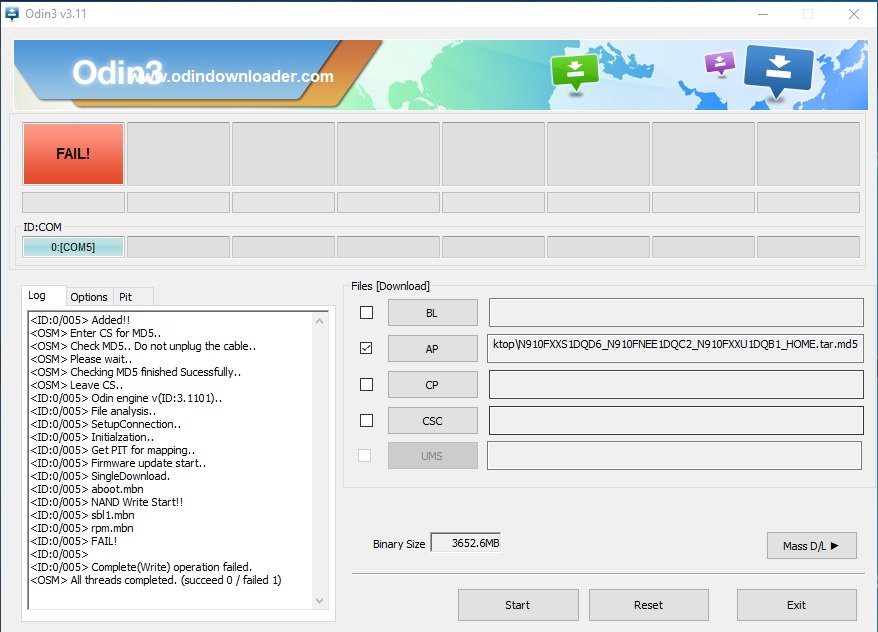Click the AP button to browse firmware

point(432,349)
